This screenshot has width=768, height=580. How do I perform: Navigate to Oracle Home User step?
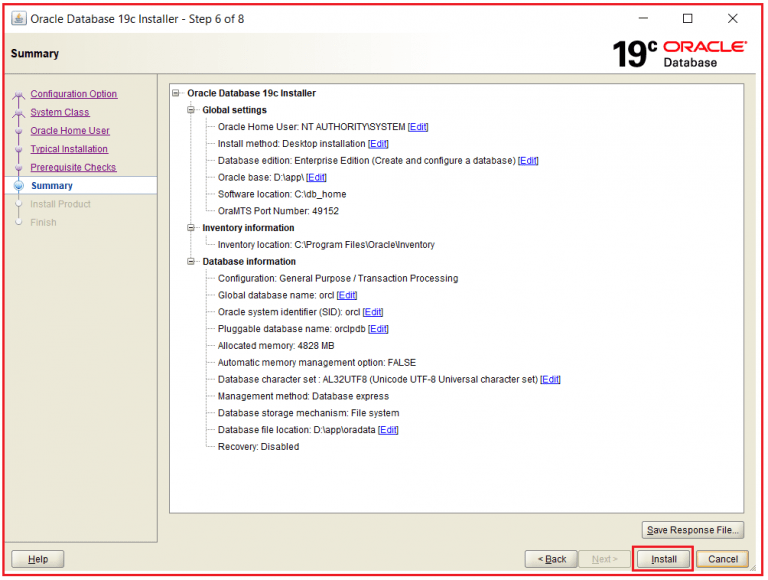[70, 131]
